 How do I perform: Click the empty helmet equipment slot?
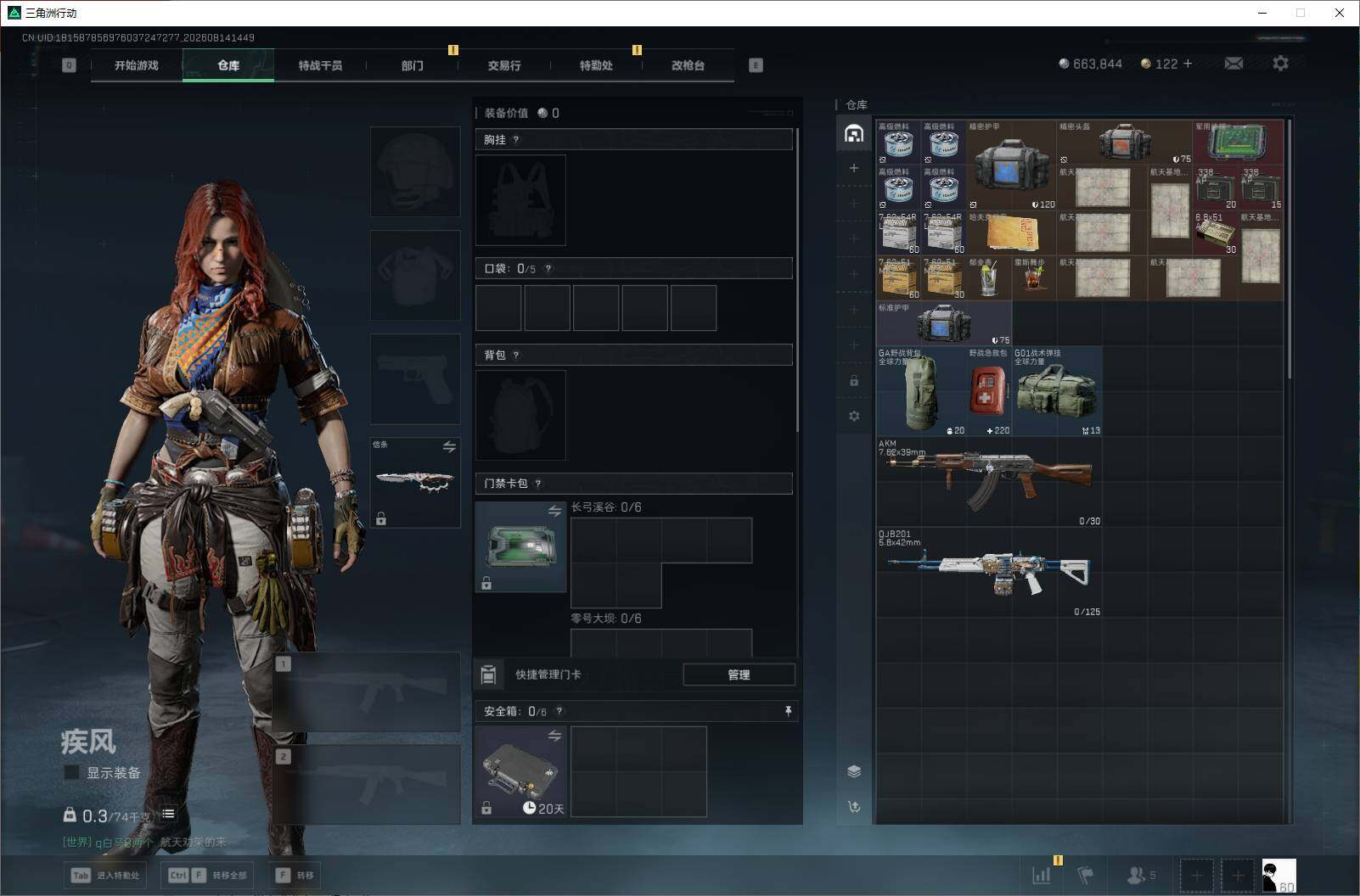pyautogui.click(x=415, y=171)
